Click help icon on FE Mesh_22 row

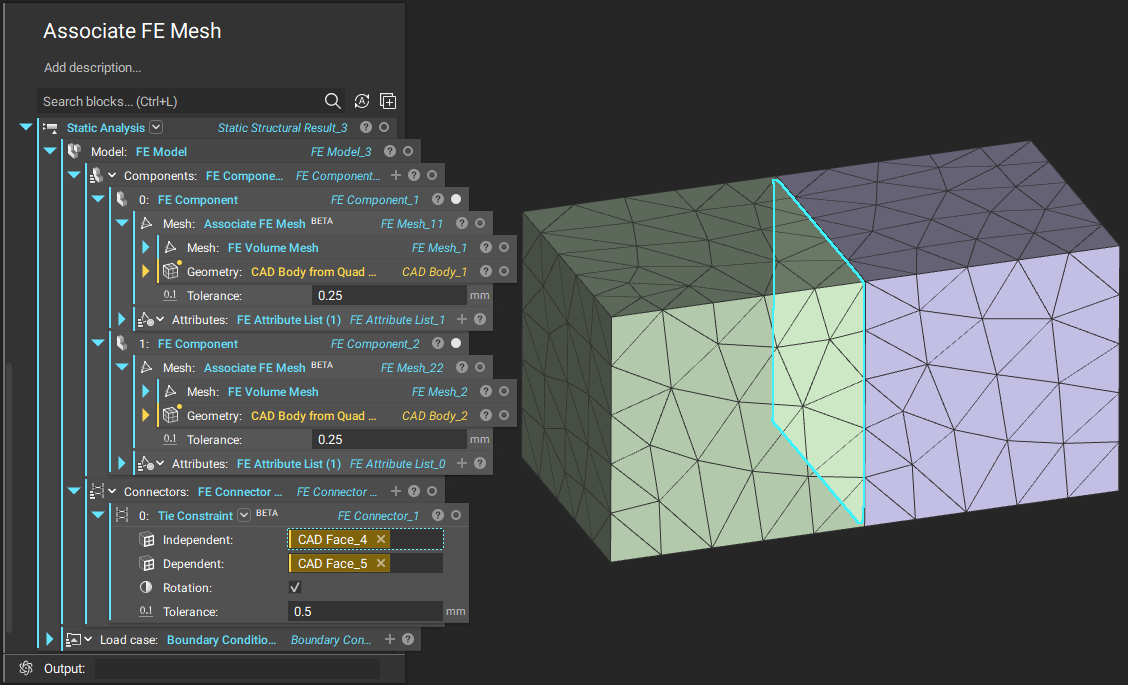coord(462,368)
